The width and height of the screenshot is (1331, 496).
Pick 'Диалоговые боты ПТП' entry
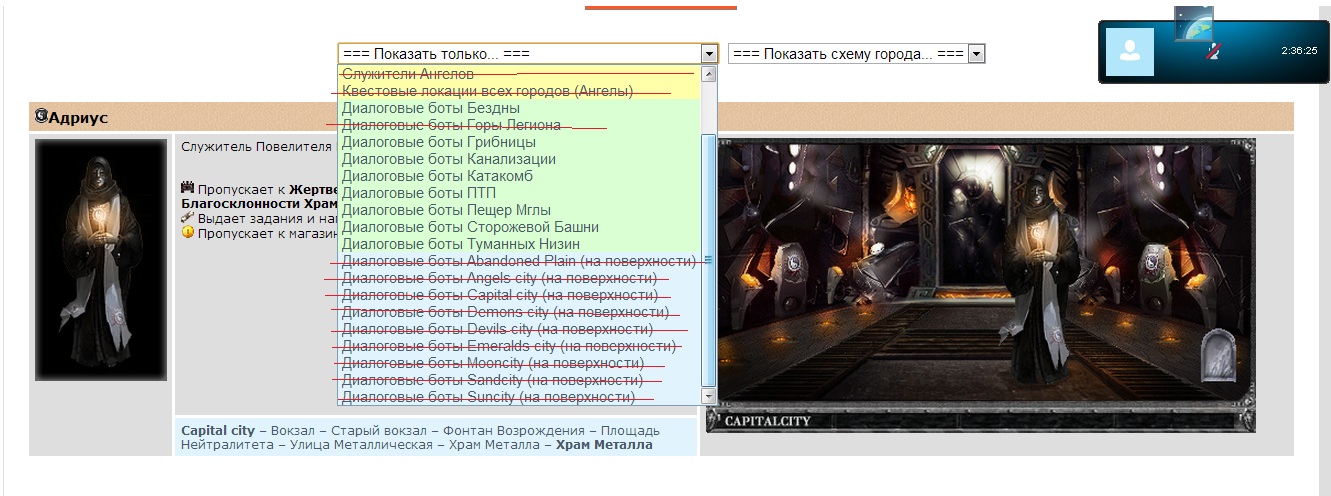[x=521, y=193]
